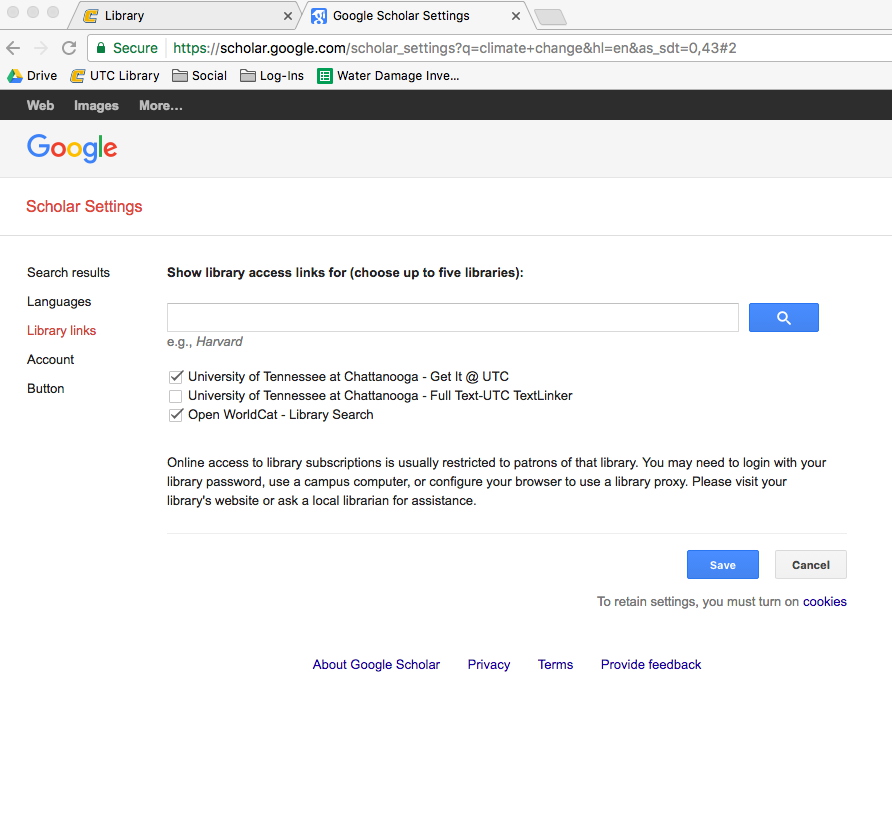The height and width of the screenshot is (820, 892).
Task: Click the Google logo
Action: (72, 148)
